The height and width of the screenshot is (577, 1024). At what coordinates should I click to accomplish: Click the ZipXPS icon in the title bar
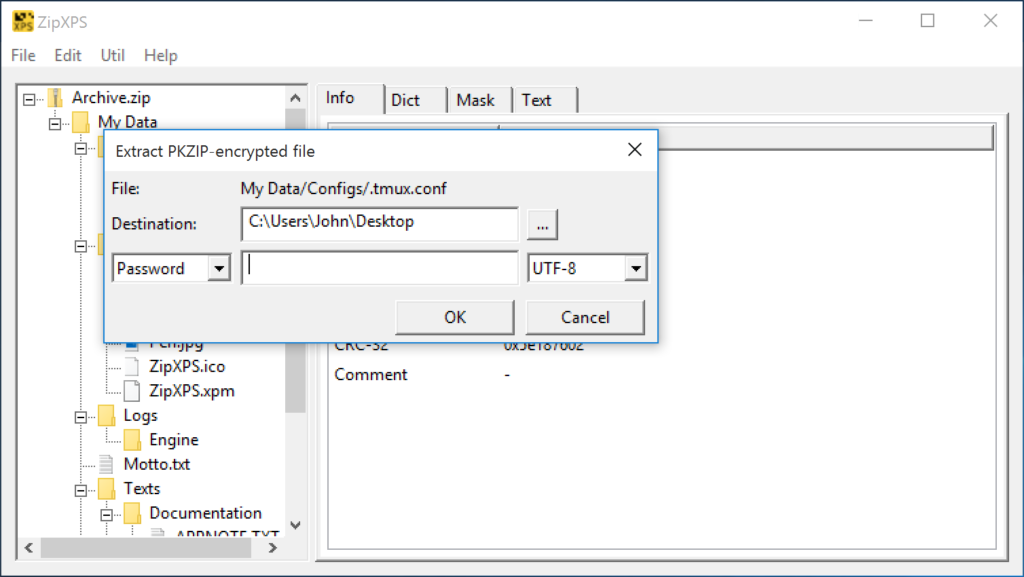[22, 20]
